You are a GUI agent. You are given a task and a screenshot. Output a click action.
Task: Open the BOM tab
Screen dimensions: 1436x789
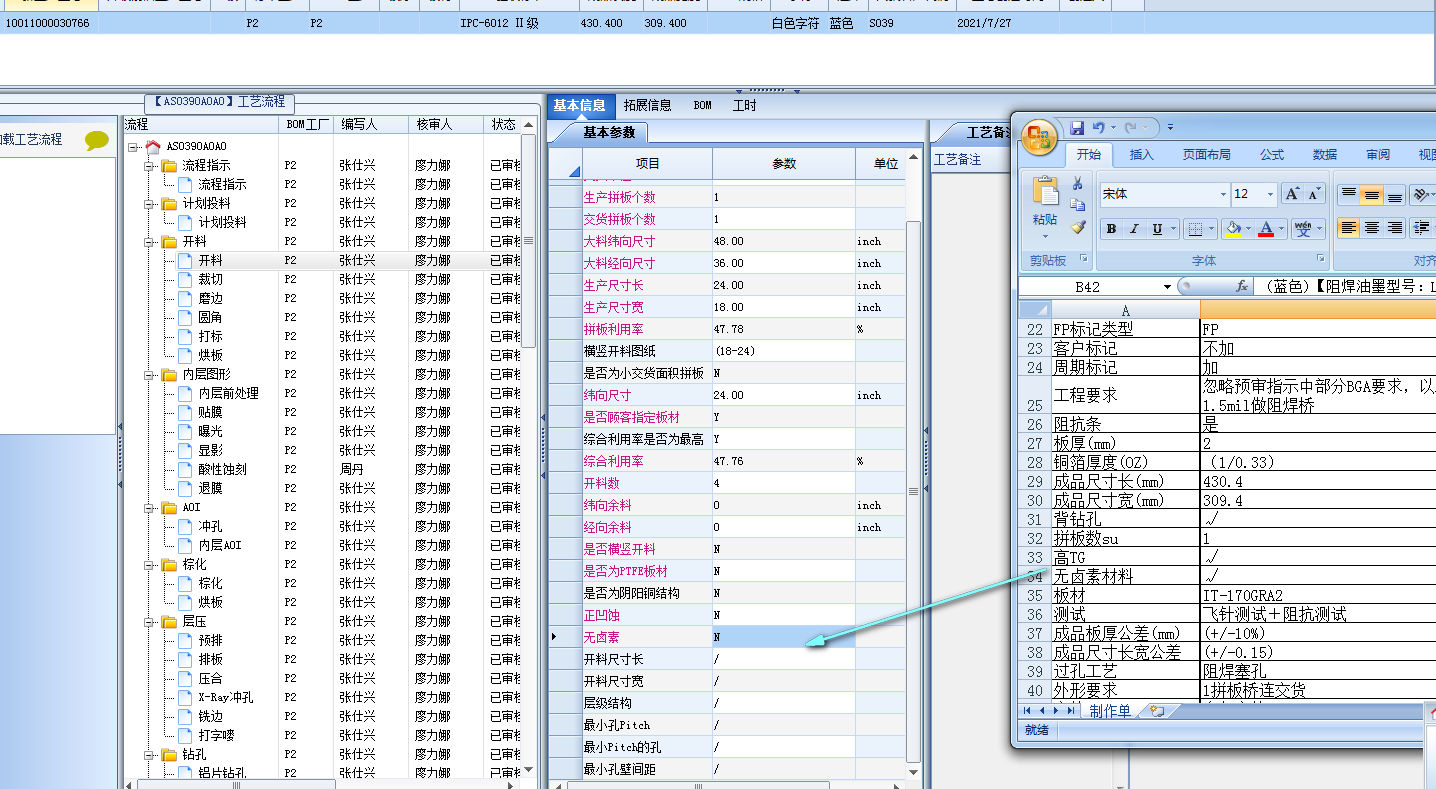[x=703, y=105]
